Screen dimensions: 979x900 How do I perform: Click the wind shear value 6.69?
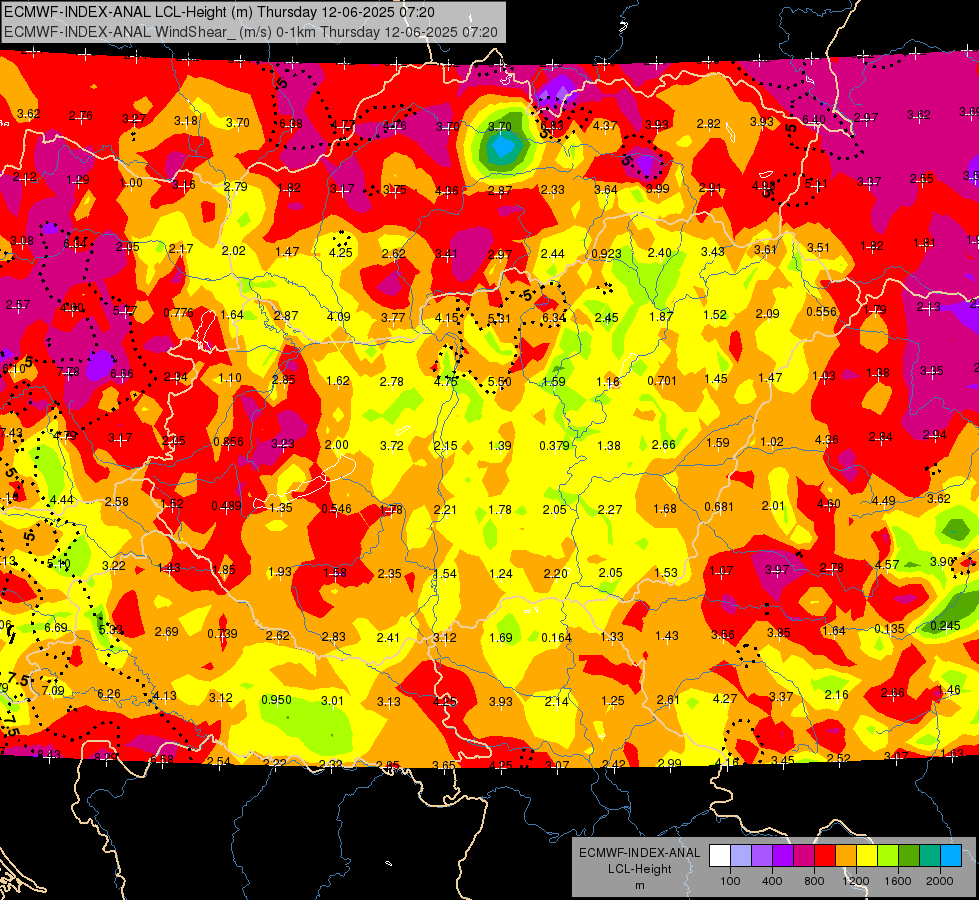(56, 627)
